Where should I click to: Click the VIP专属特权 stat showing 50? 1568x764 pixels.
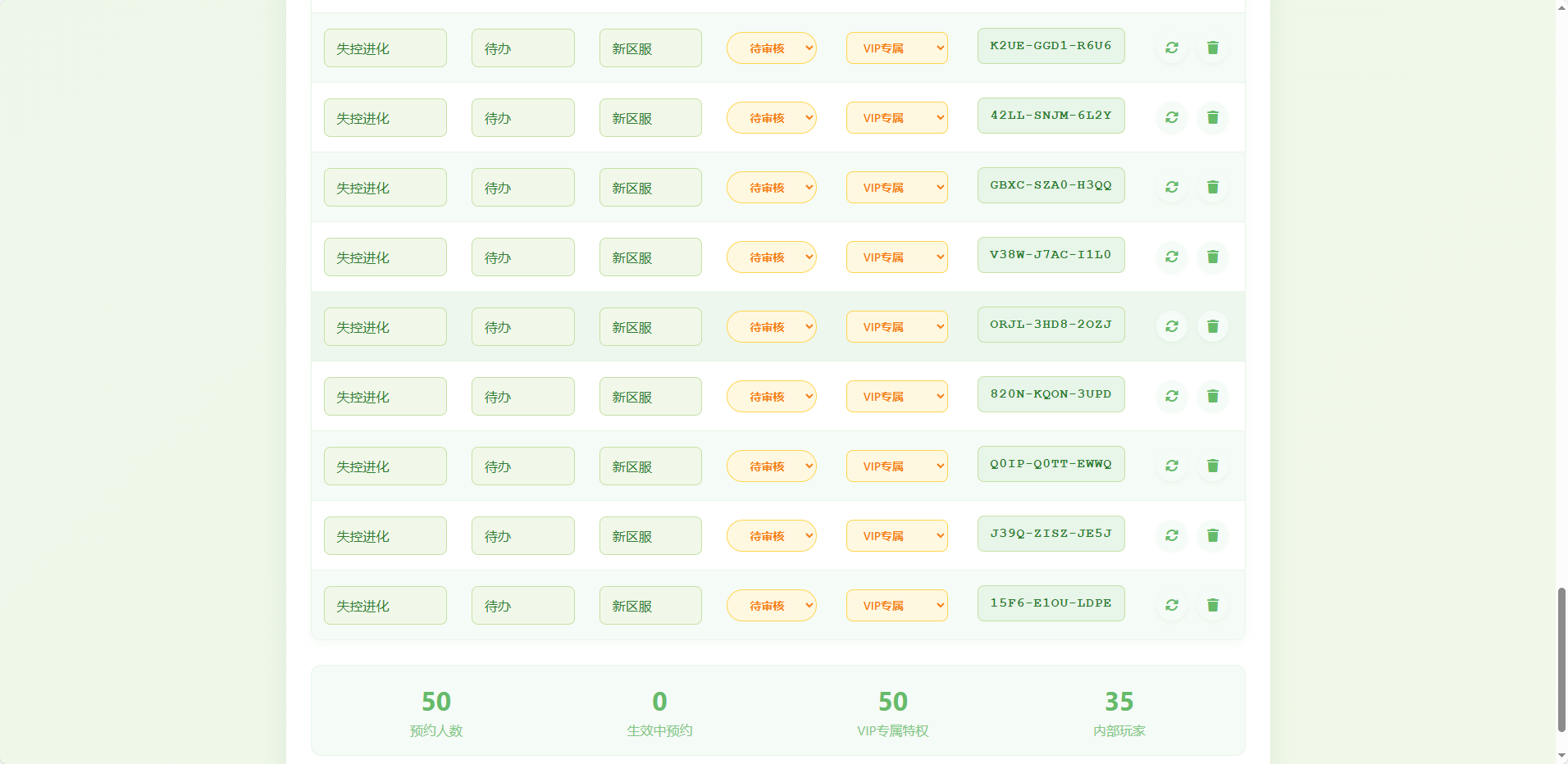point(893,712)
